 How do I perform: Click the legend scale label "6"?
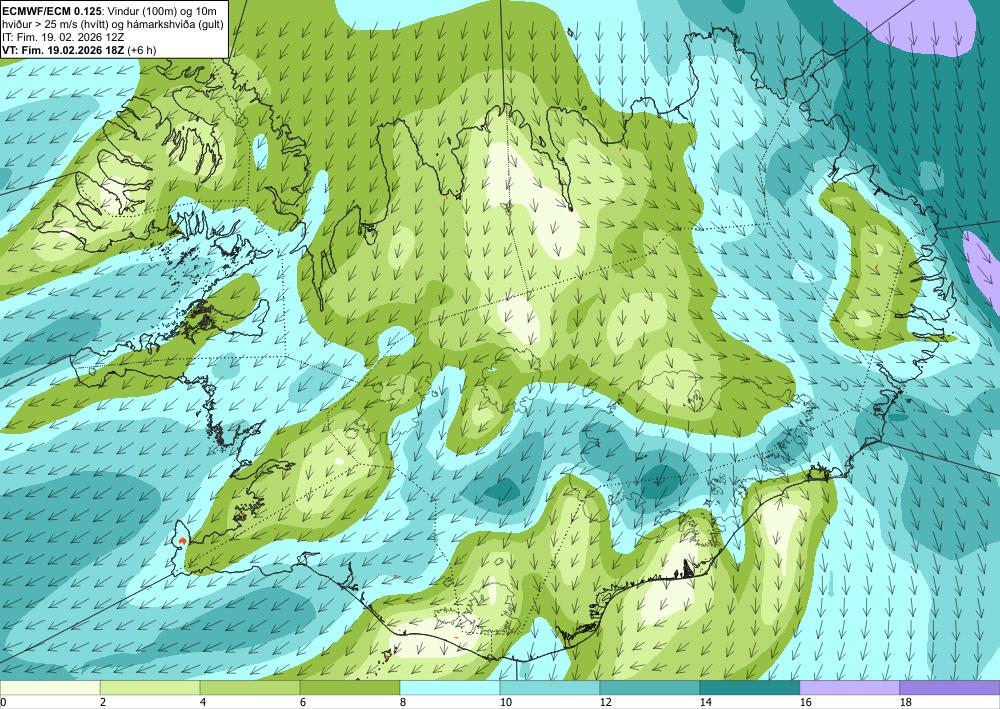303,702
